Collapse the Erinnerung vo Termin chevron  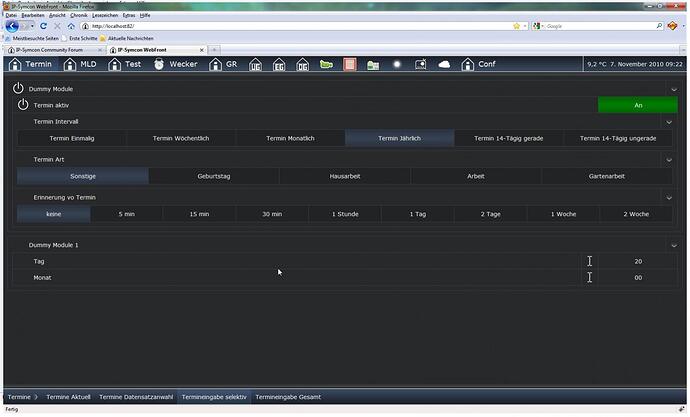tap(669, 198)
